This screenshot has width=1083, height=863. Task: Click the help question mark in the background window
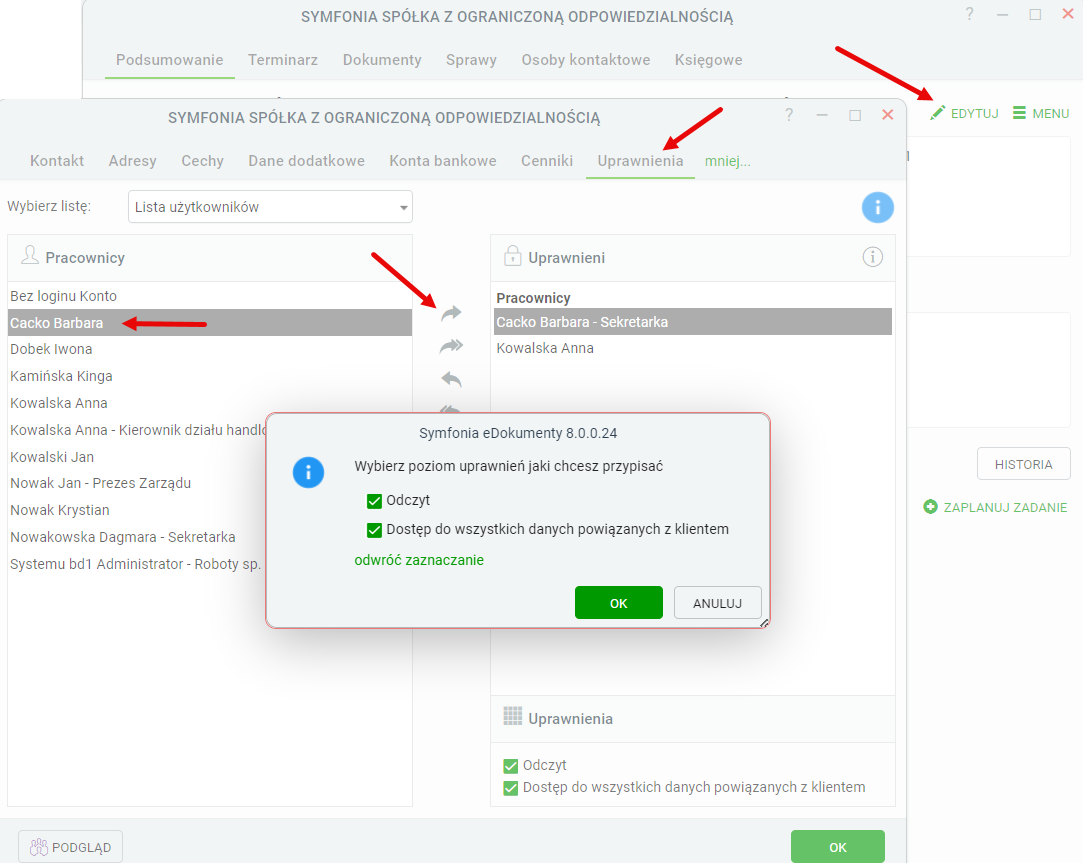(x=969, y=14)
